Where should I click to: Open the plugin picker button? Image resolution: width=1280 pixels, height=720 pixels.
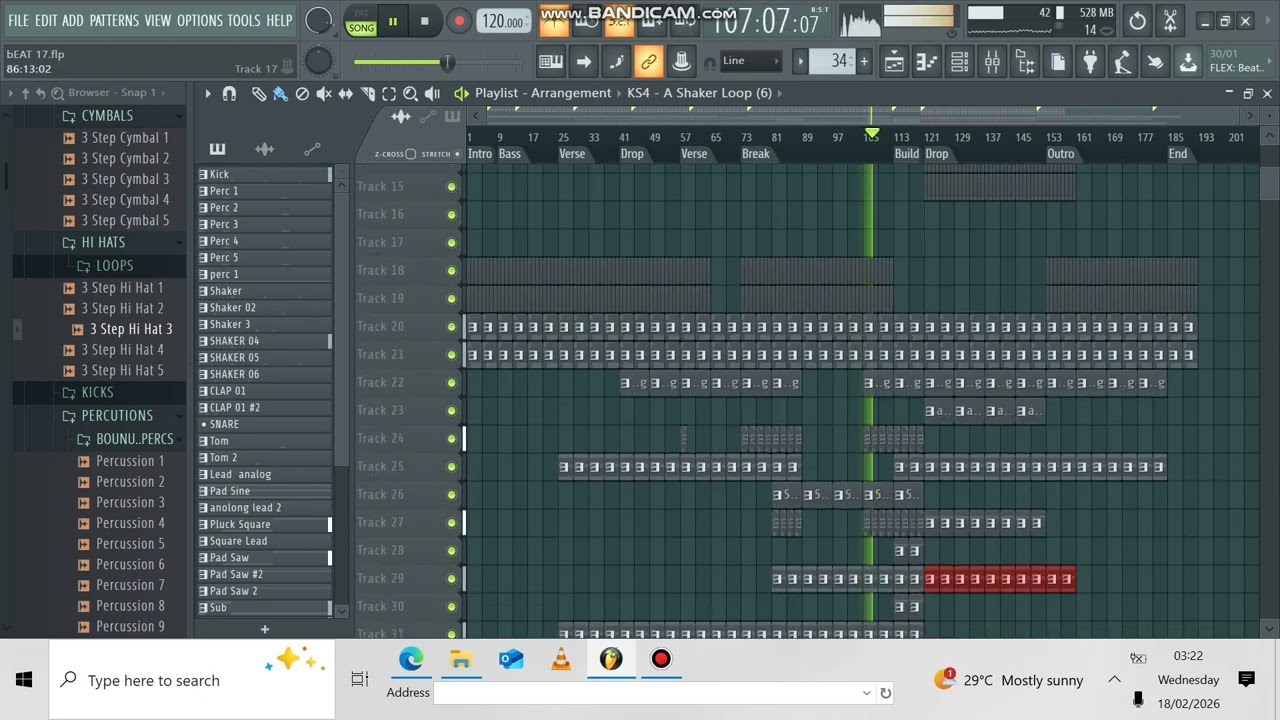(x=1090, y=62)
